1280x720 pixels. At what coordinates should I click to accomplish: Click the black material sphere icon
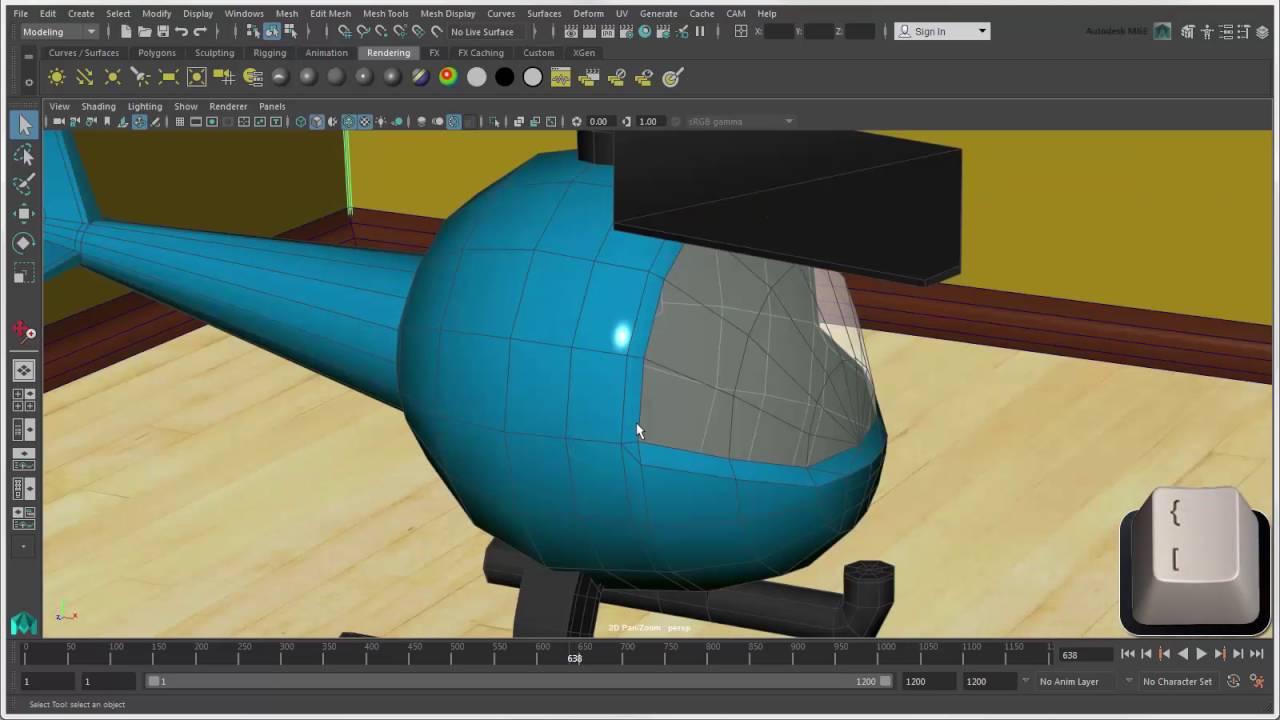504,77
